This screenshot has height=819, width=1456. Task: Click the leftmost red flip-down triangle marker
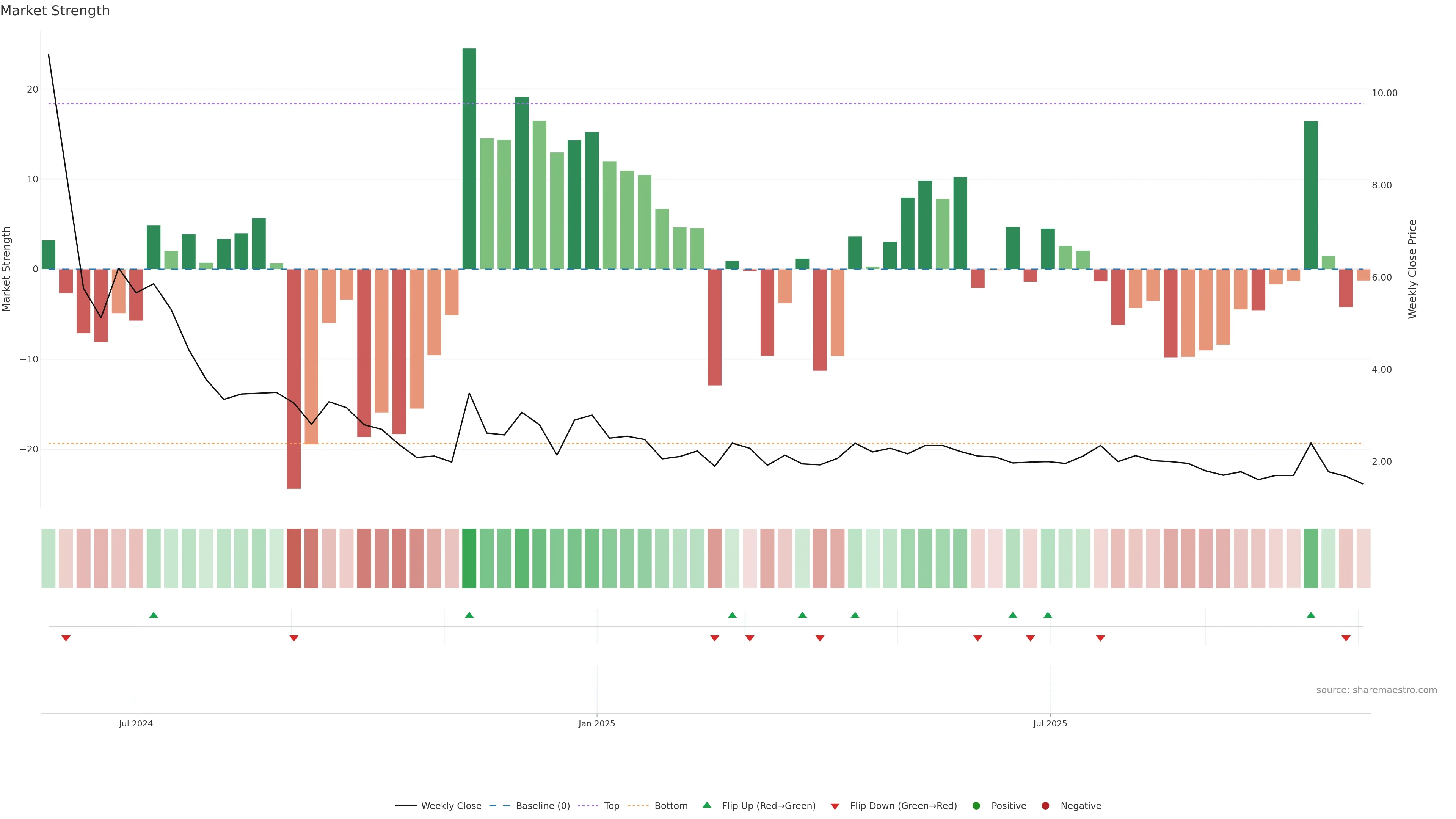tap(66, 638)
